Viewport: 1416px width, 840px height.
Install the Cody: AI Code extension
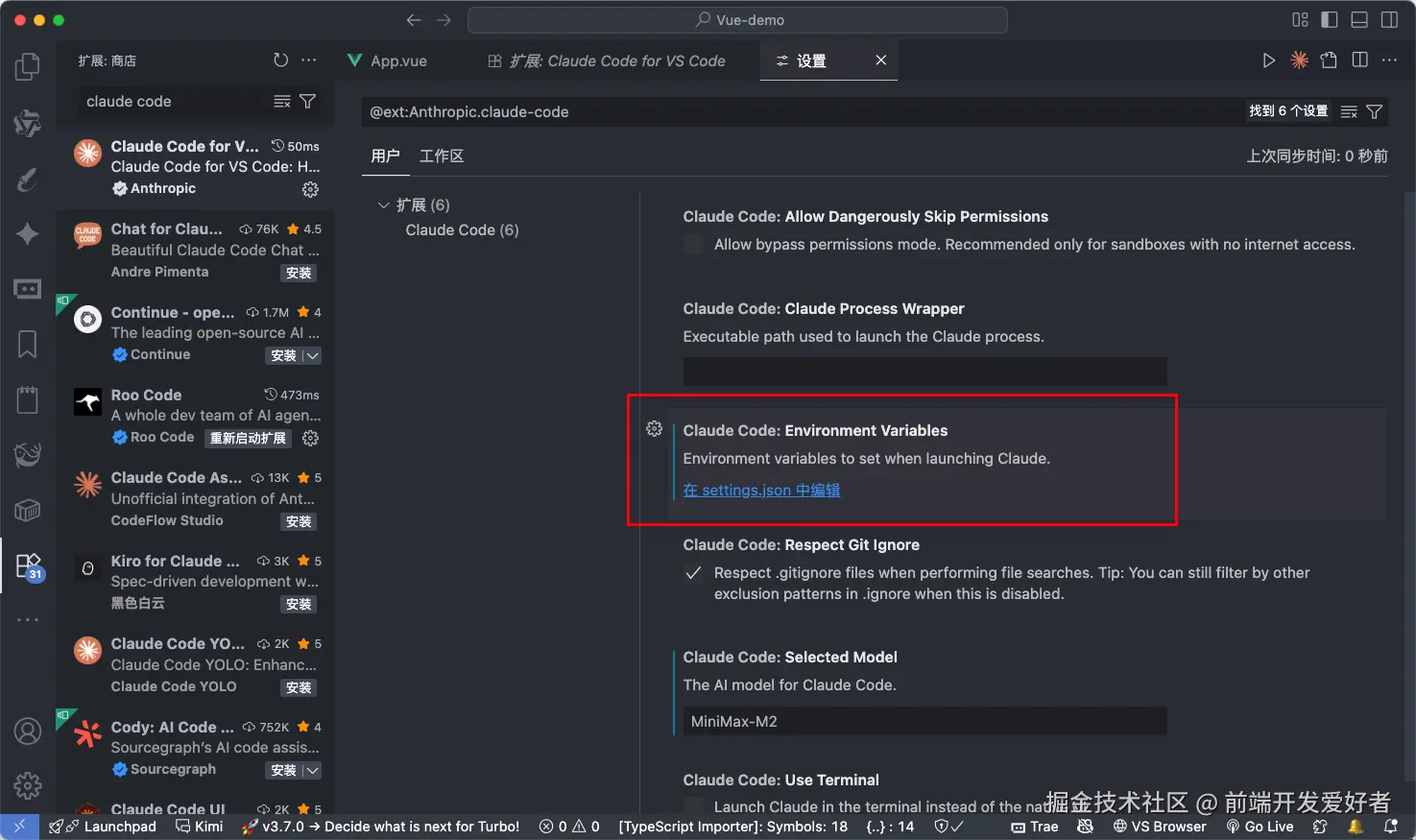click(x=283, y=771)
